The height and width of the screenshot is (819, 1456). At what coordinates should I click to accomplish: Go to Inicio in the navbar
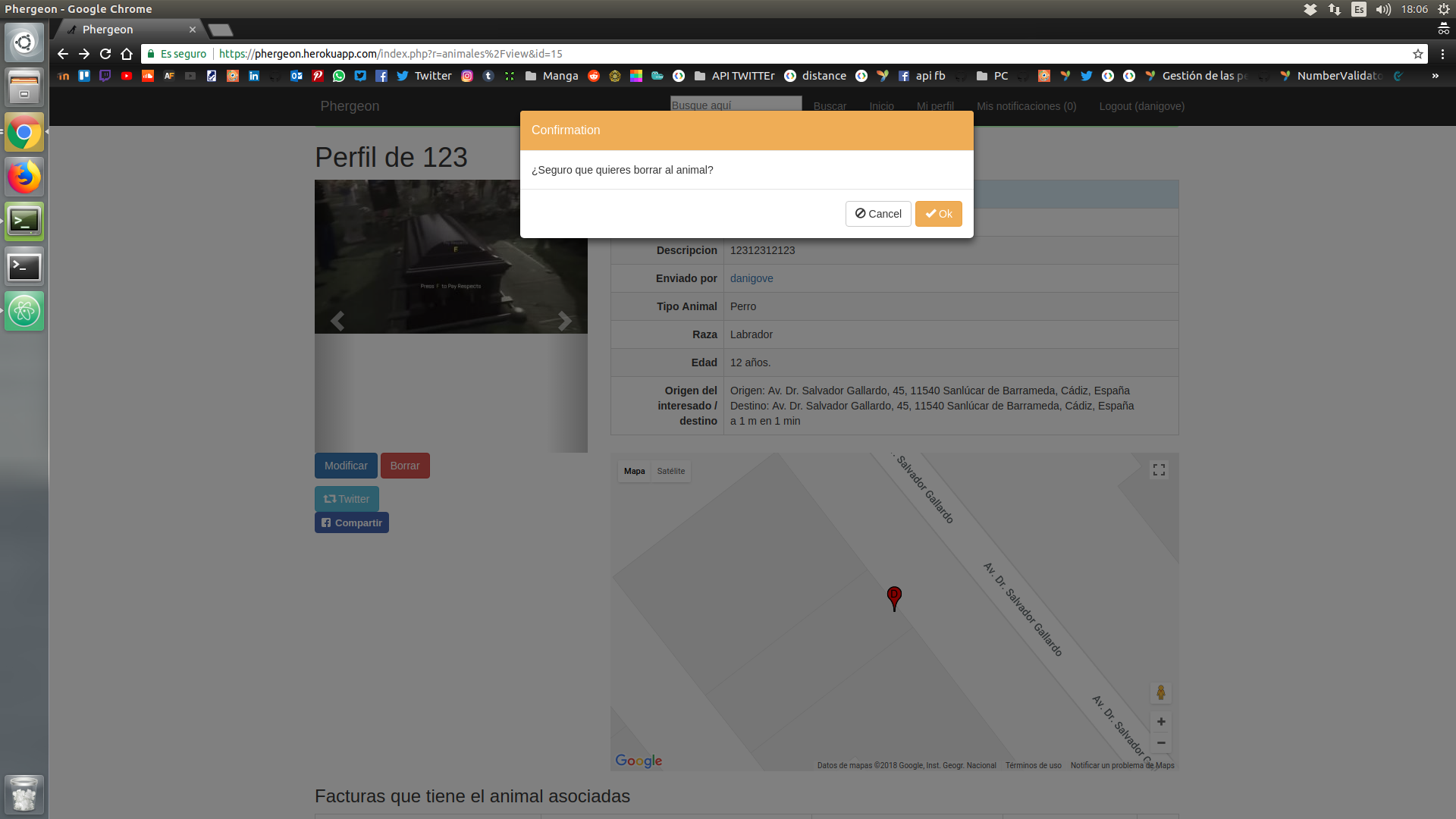click(x=881, y=106)
